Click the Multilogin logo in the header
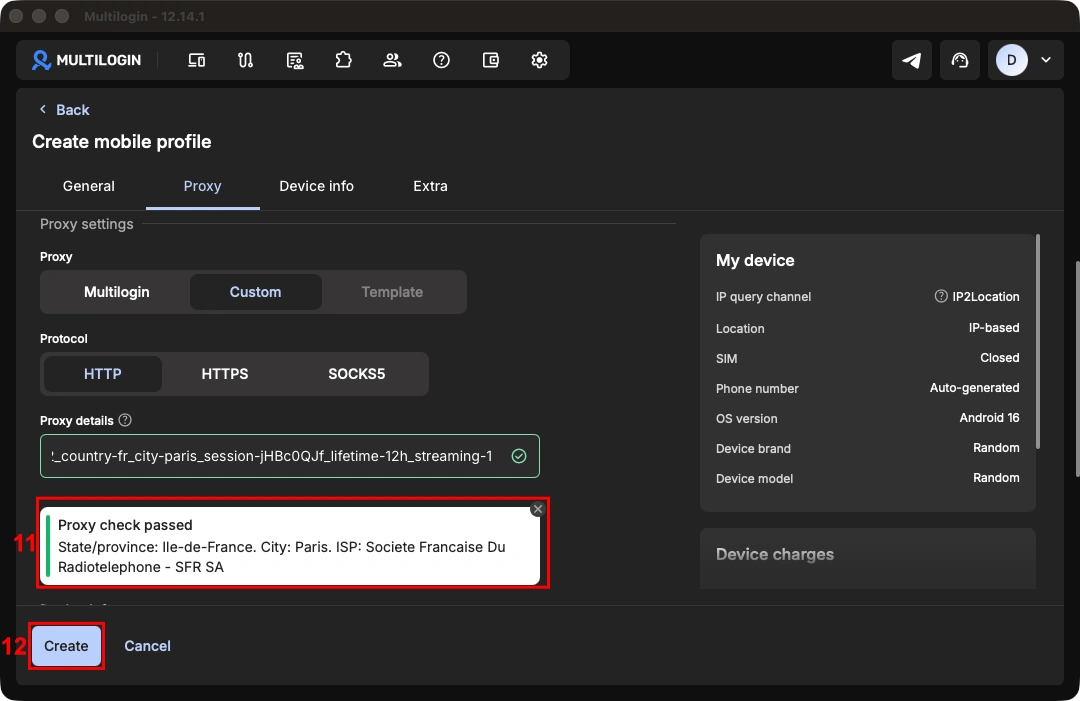1080x701 pixels. pos(86,60)
